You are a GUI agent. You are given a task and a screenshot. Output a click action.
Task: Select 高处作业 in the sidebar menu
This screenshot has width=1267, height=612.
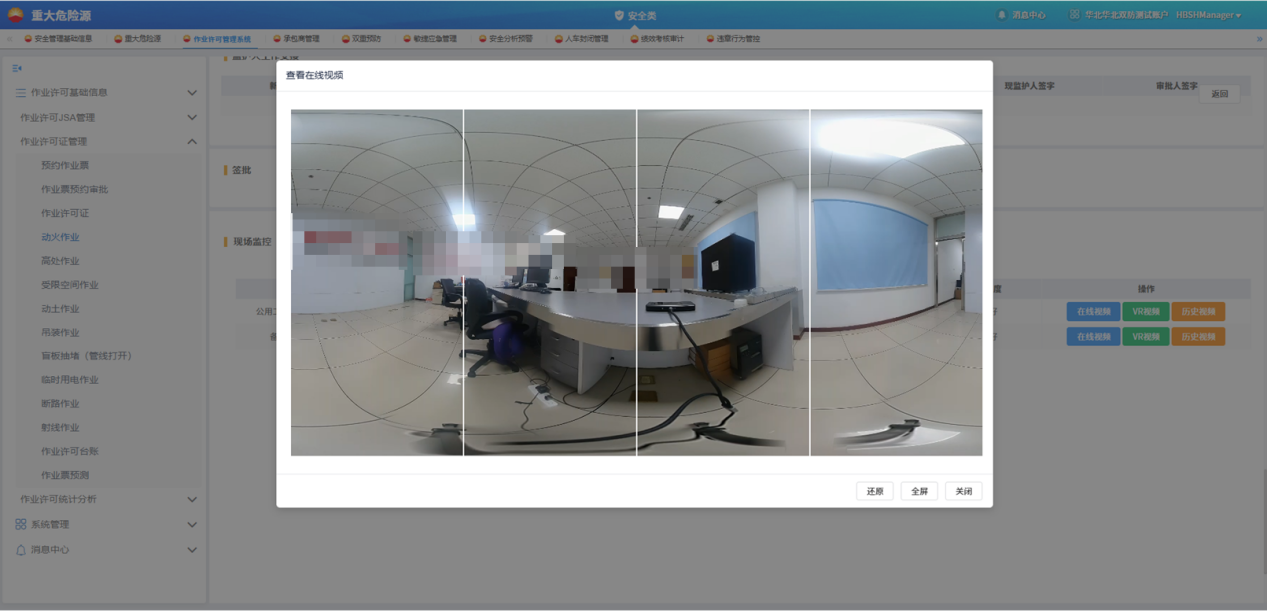click(x=60, y=261)
